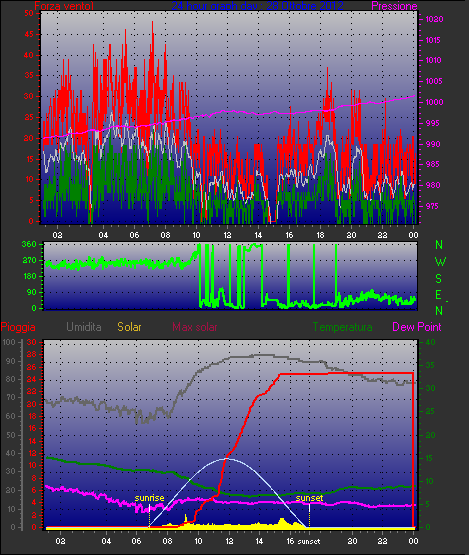
Task: Click hour 20 on bottom chart axis
Action: point(352,541)
